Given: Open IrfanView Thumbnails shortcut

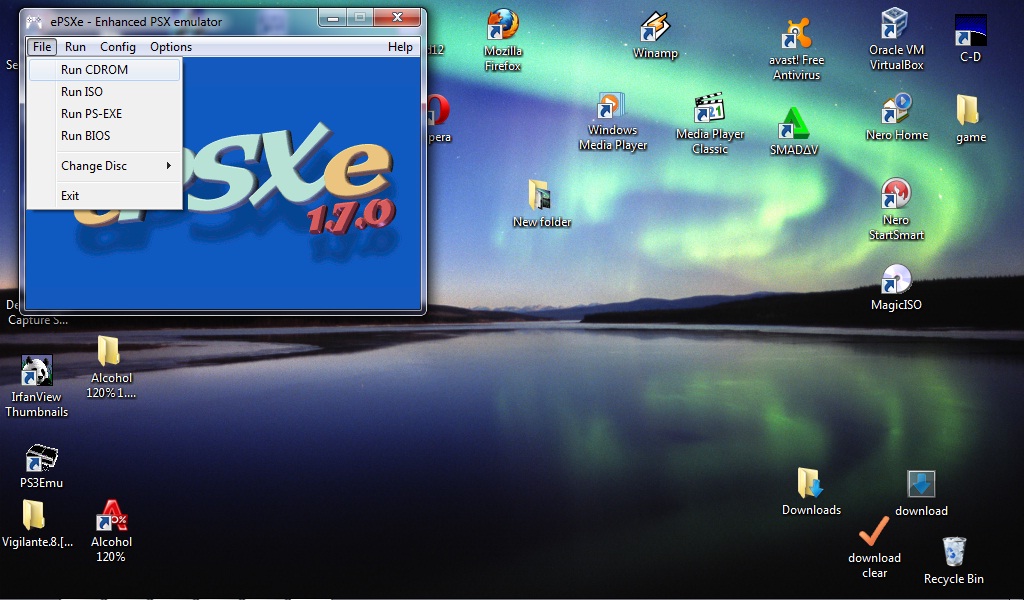Looking at the screenshot, I should [37, 387].
